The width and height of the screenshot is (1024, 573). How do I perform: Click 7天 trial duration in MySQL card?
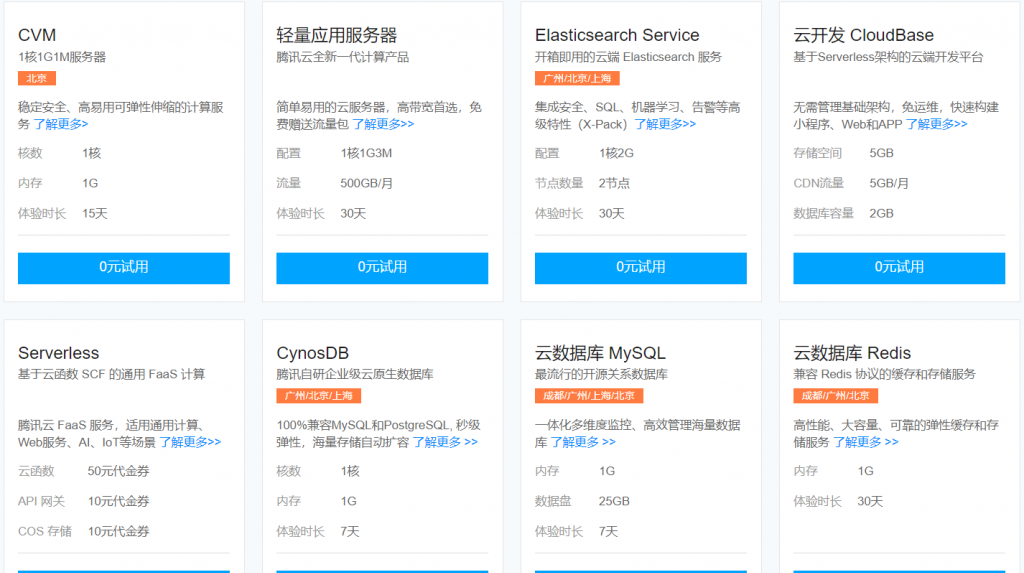(x=609, y=531)
